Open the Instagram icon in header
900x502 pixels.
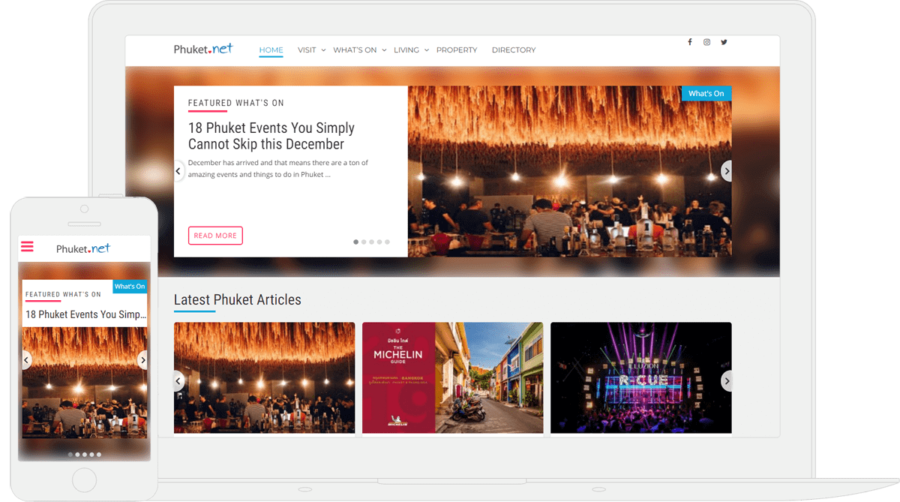pyautogui.click(x=706, y=42)
